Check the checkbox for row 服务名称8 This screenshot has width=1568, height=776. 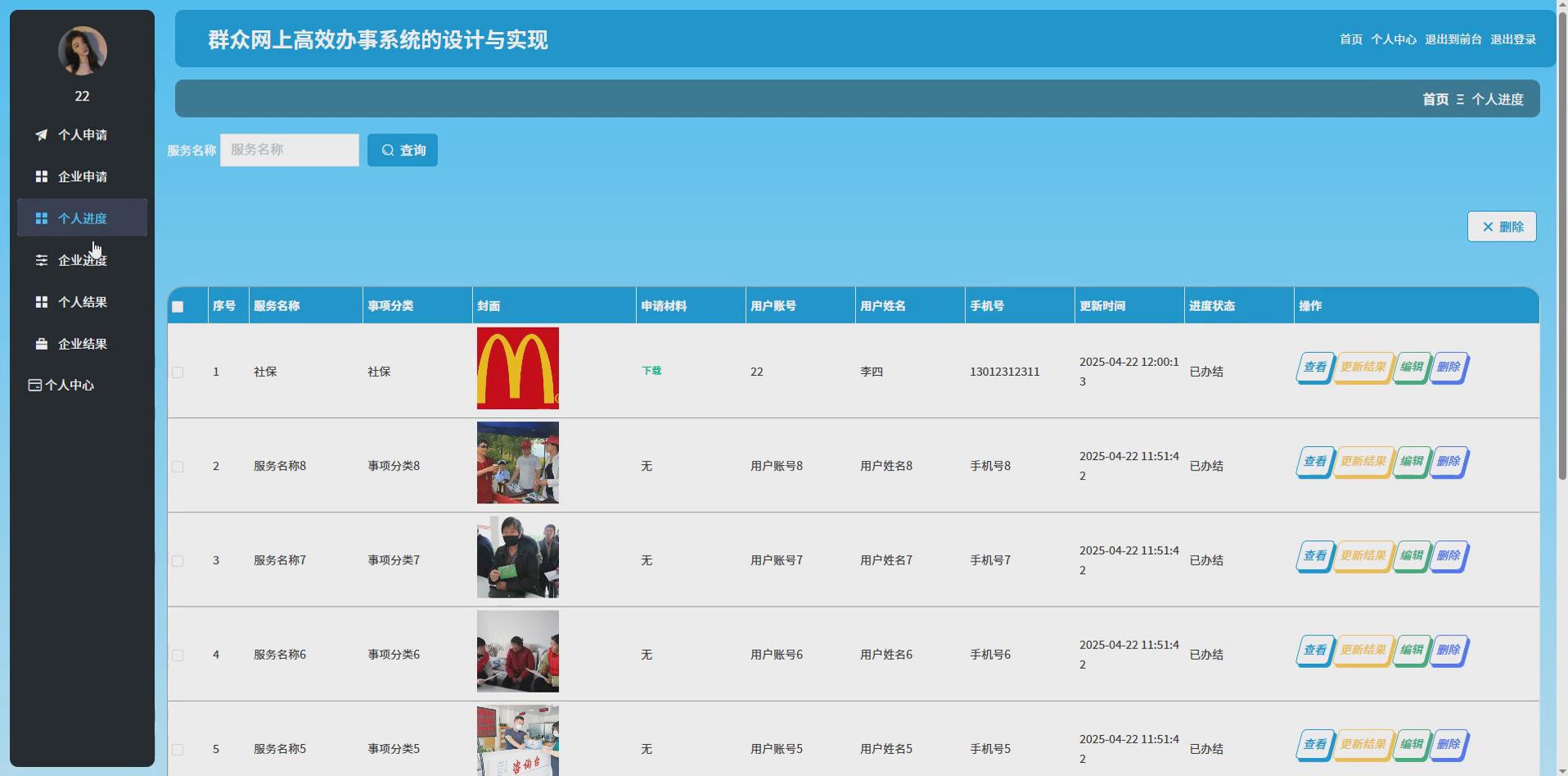tap(178, 467)
